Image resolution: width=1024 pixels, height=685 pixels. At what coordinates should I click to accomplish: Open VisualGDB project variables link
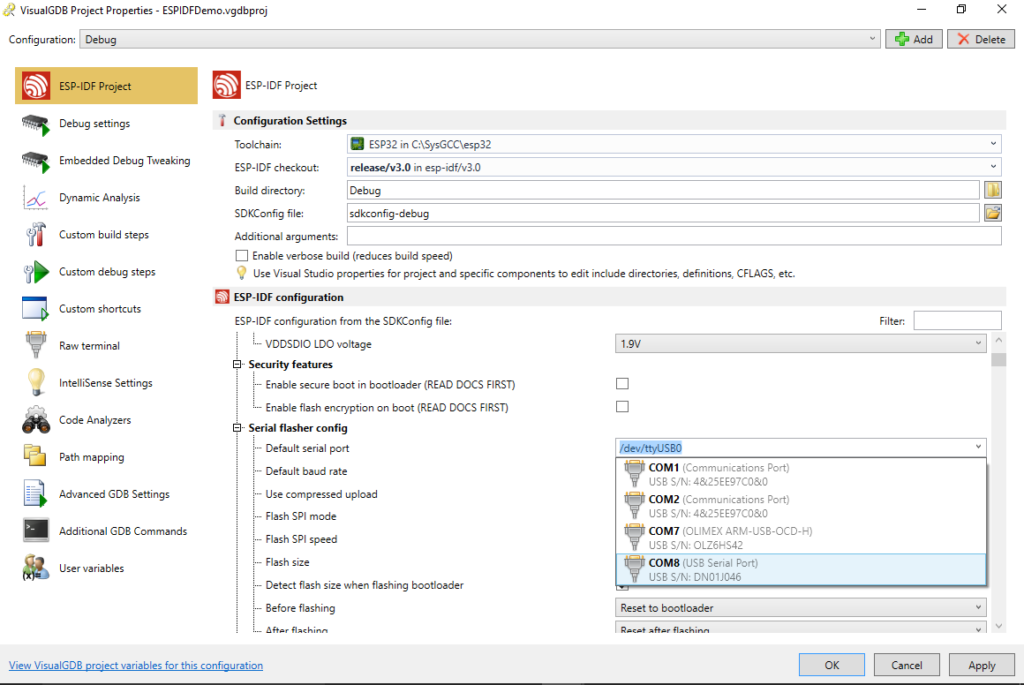pos(136,665)
